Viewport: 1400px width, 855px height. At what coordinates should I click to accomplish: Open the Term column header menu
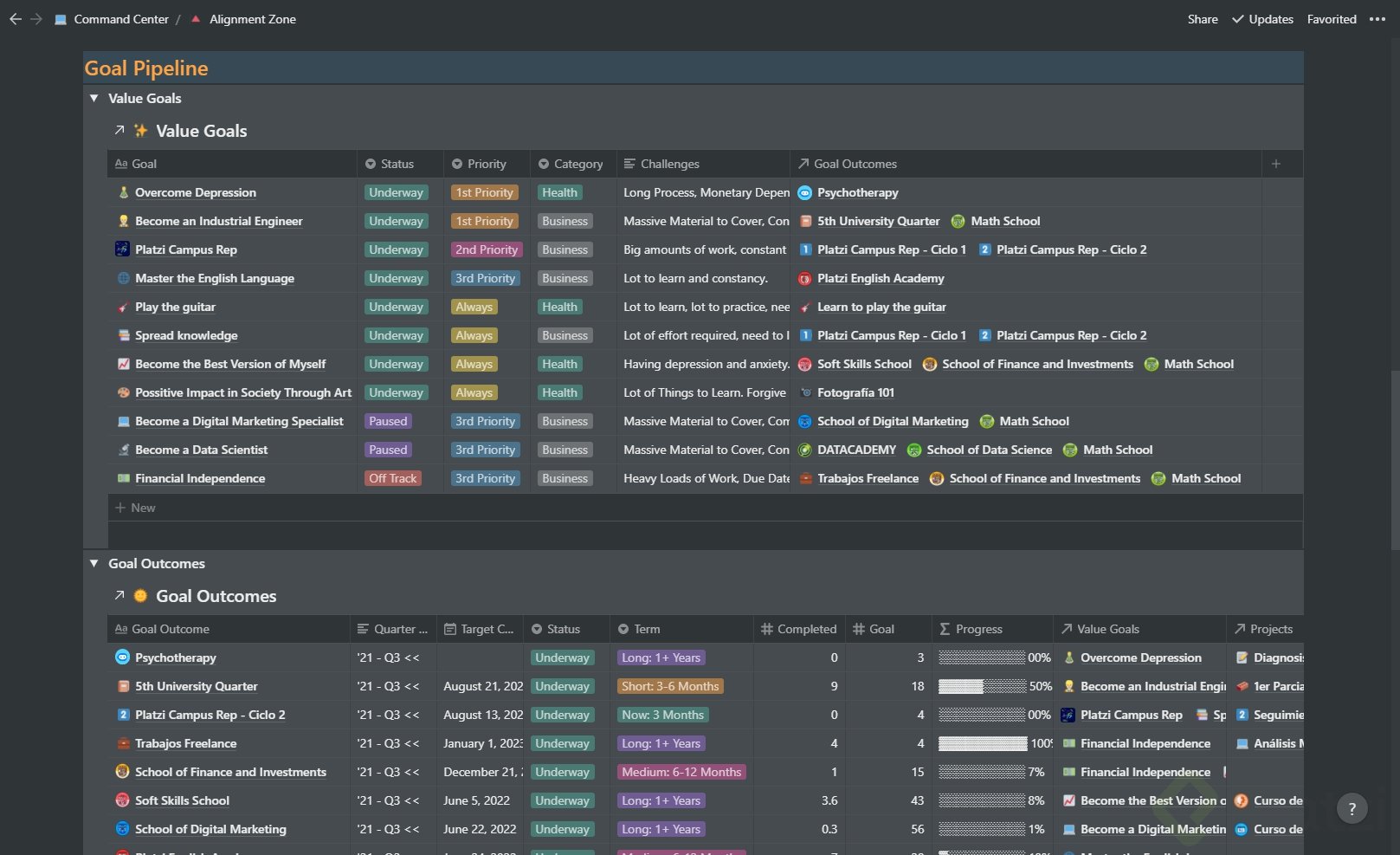681,629
